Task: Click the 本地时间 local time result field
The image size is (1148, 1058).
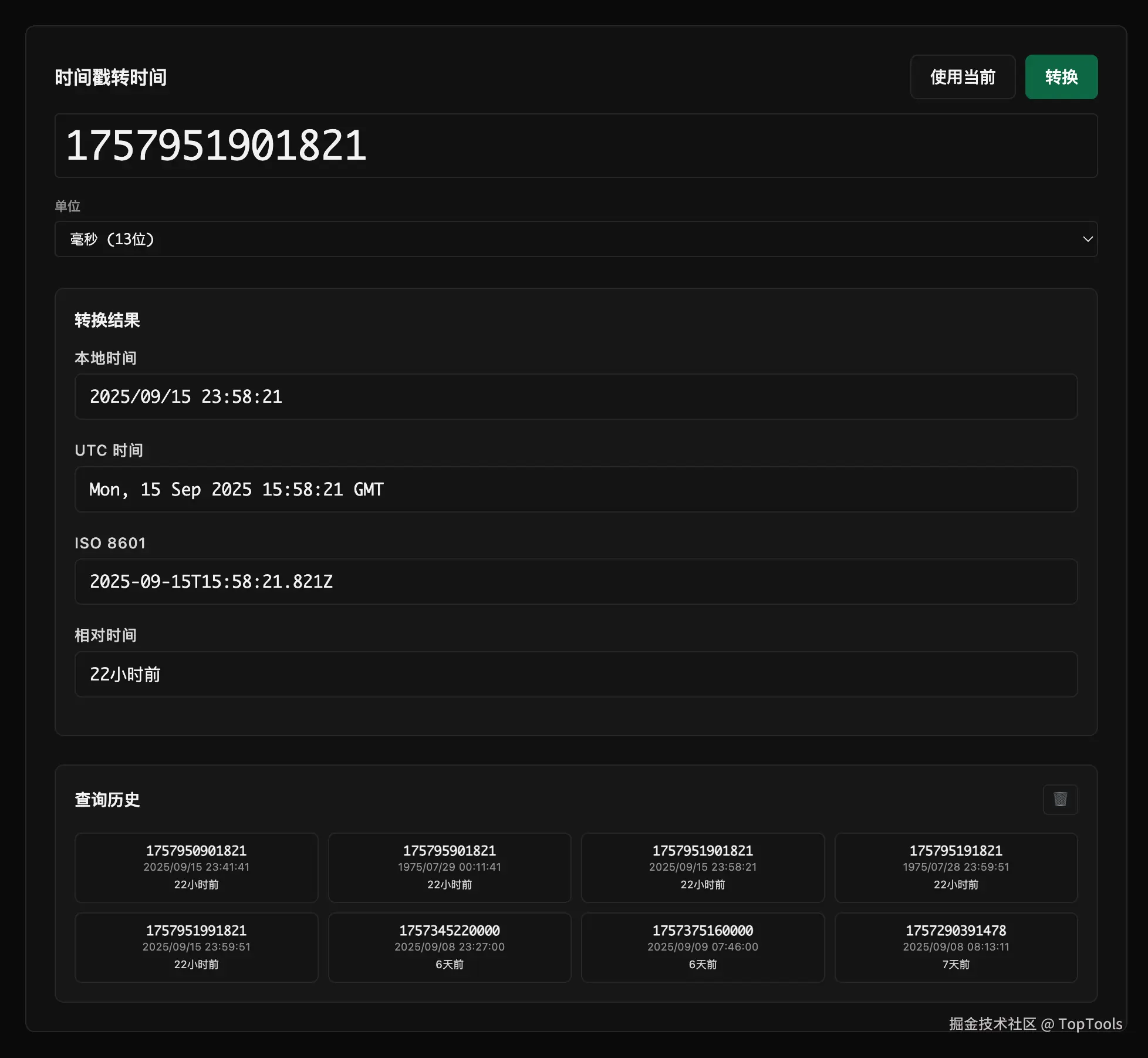Action: [575, 397]
